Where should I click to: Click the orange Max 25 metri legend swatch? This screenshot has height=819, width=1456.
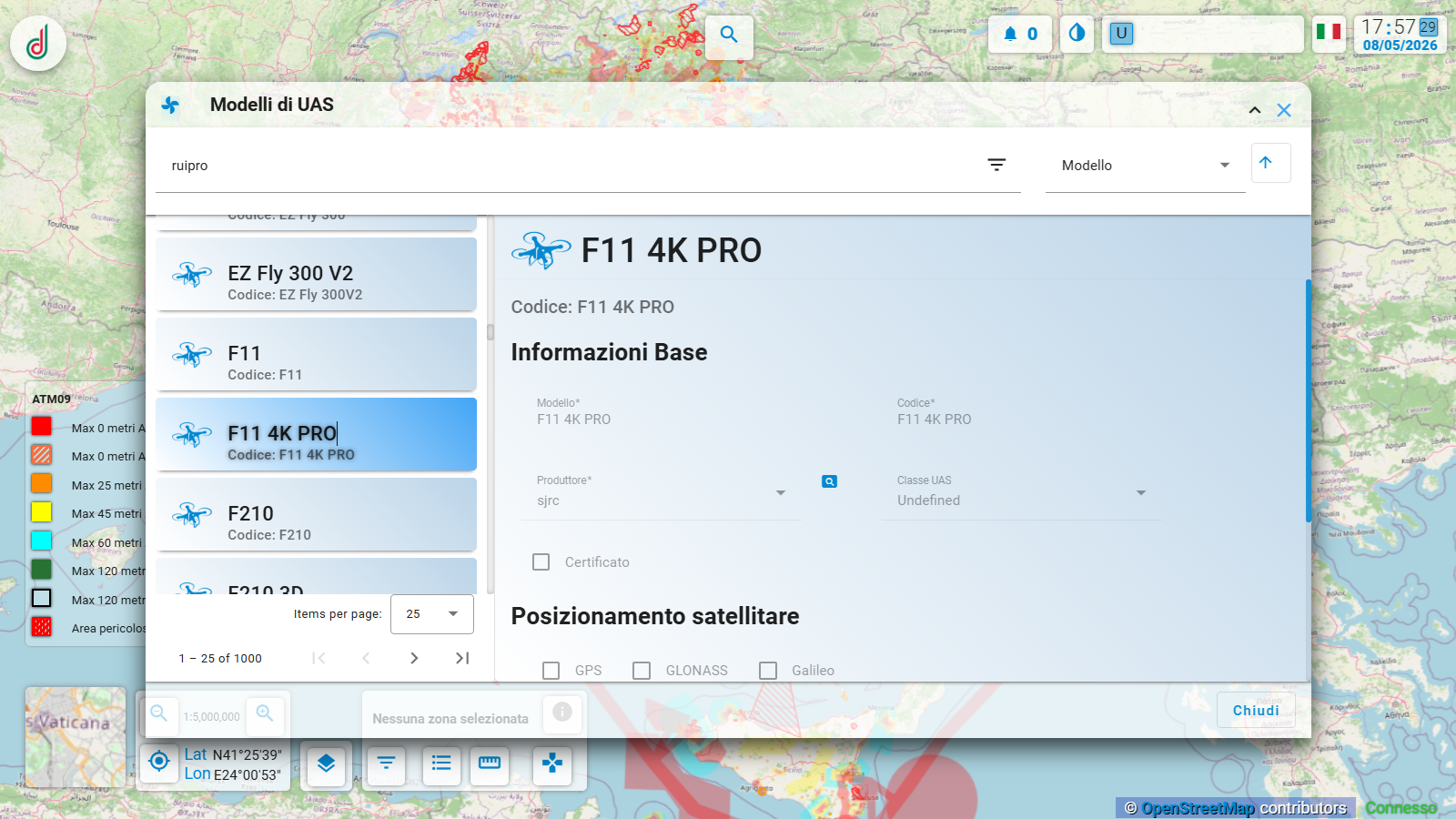click(42, 484)
